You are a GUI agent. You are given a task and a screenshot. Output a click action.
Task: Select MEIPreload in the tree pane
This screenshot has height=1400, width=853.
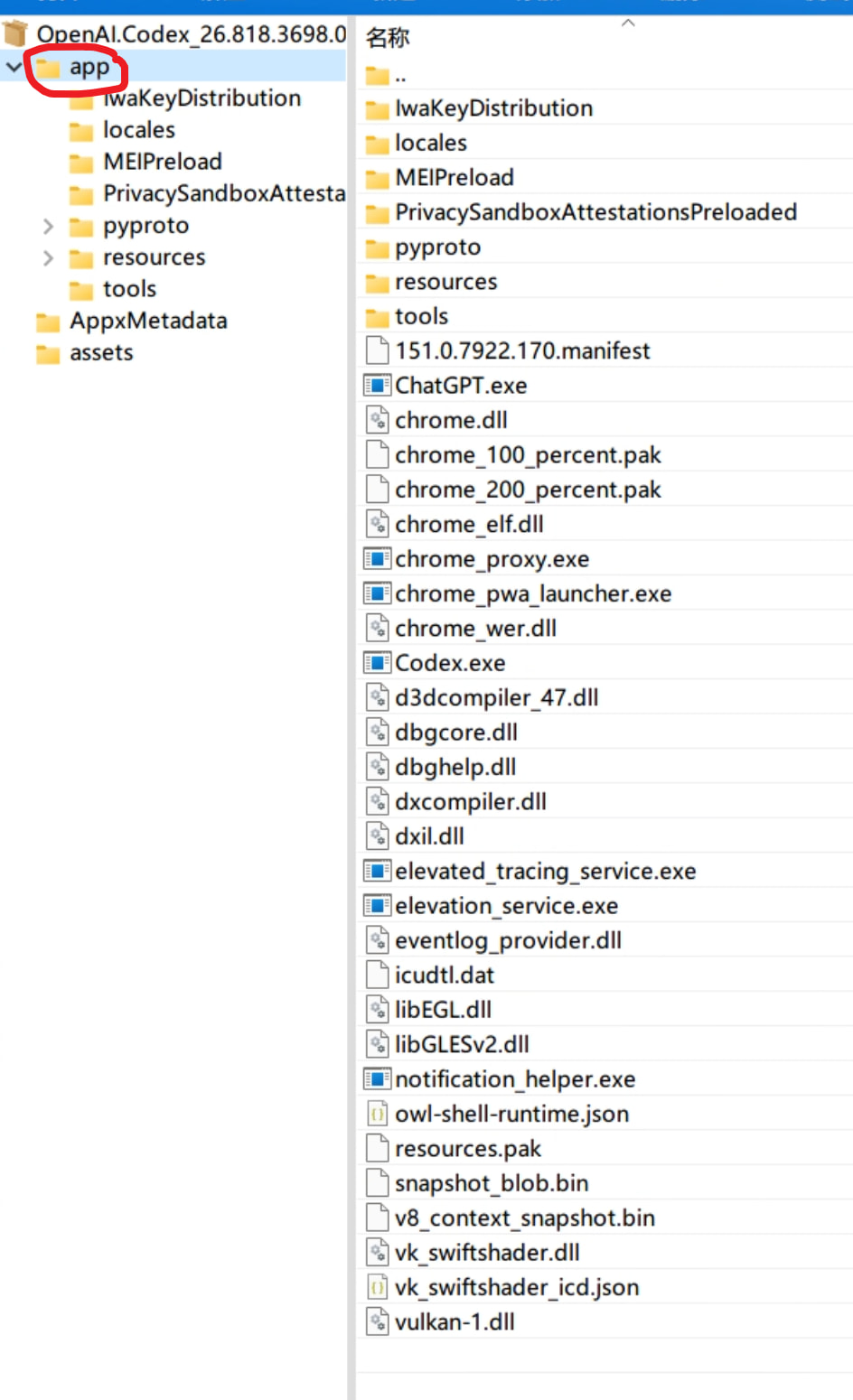click(163, 162)
